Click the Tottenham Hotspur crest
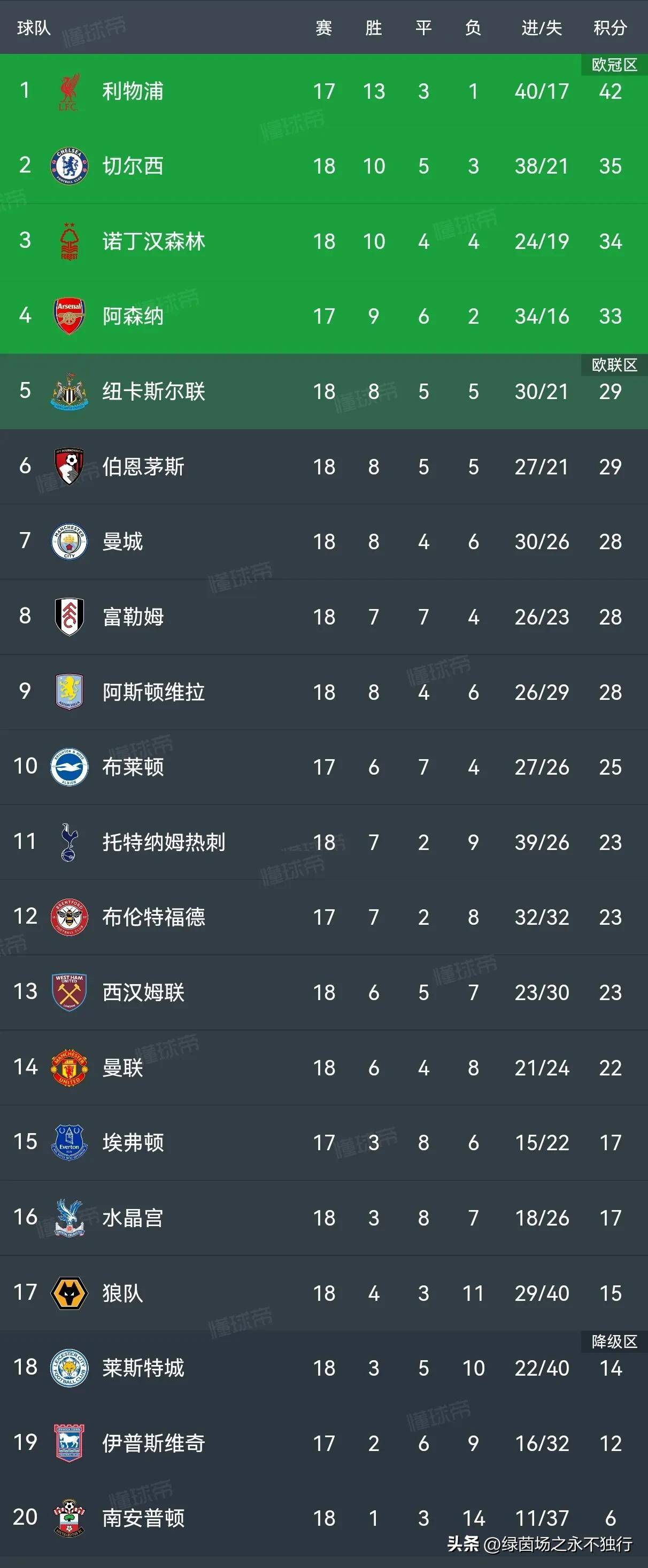Image resolution: width=648 pixels, height=1568 pixels. pos(69,842)
